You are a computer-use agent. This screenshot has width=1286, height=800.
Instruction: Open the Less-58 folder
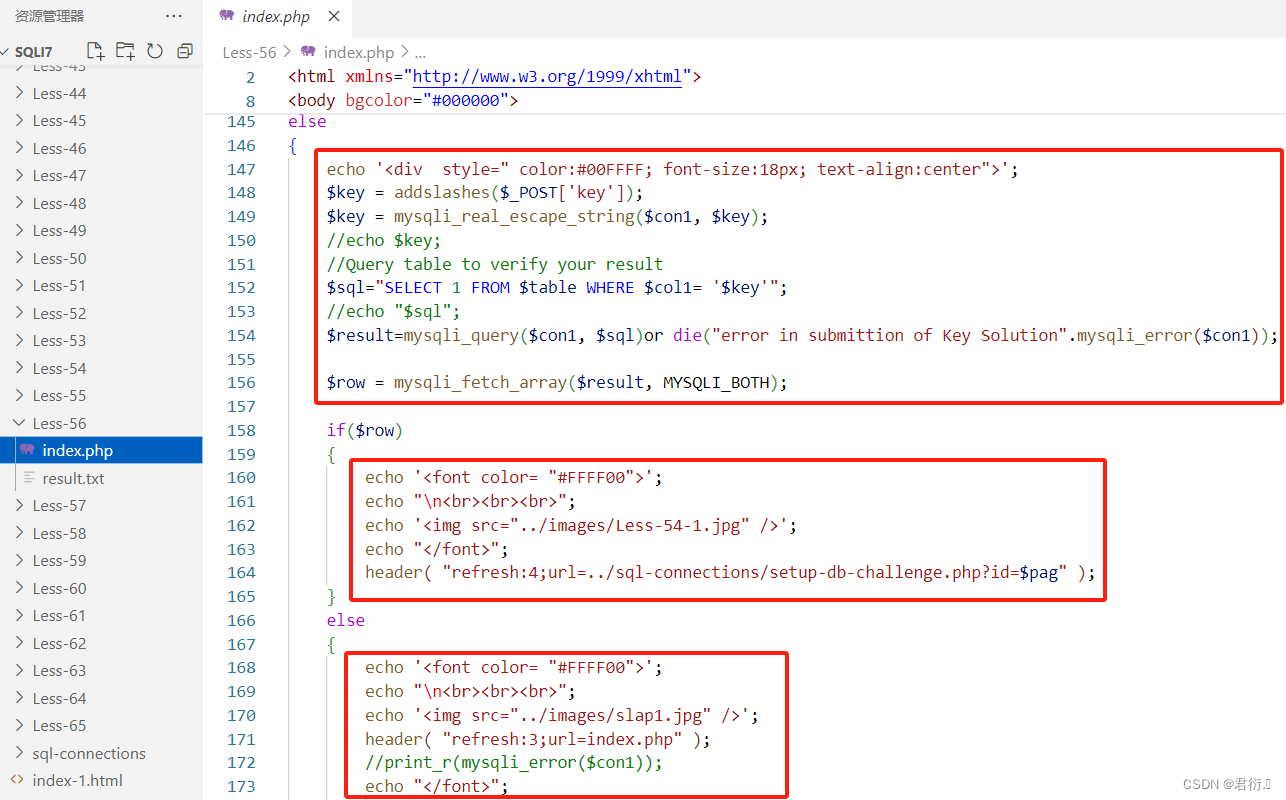click(101, 533)
